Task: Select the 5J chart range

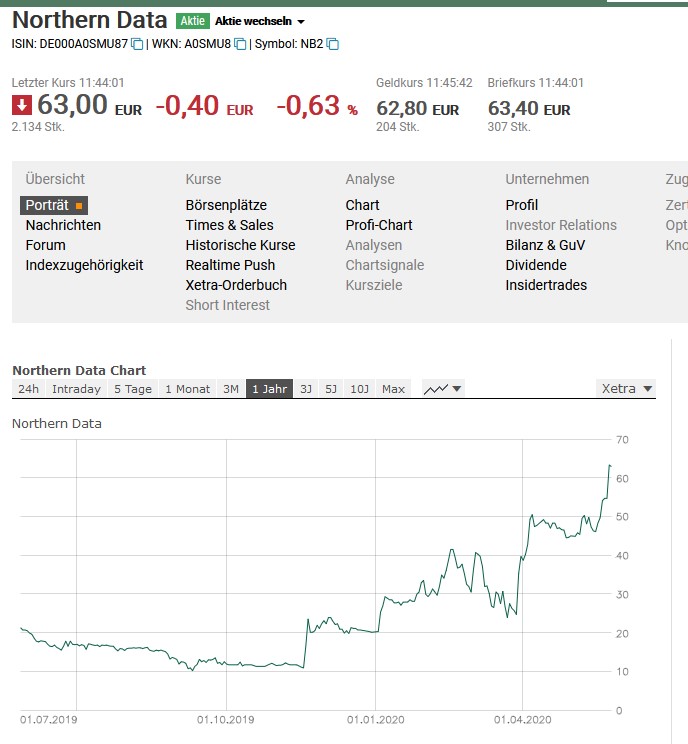Action: coord(331,389)
